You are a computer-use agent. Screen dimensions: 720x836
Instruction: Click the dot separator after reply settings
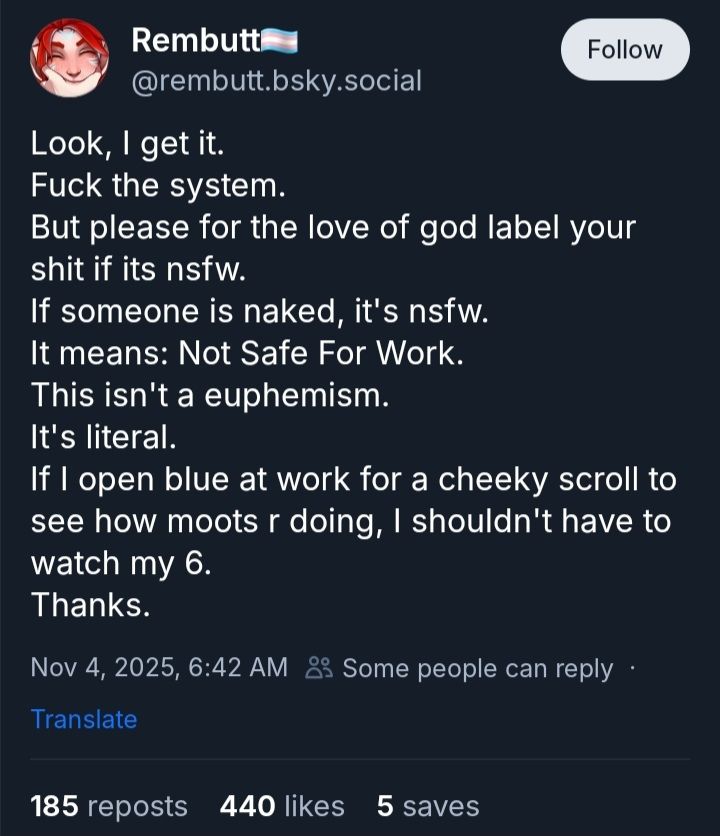[x=631, y=667]
